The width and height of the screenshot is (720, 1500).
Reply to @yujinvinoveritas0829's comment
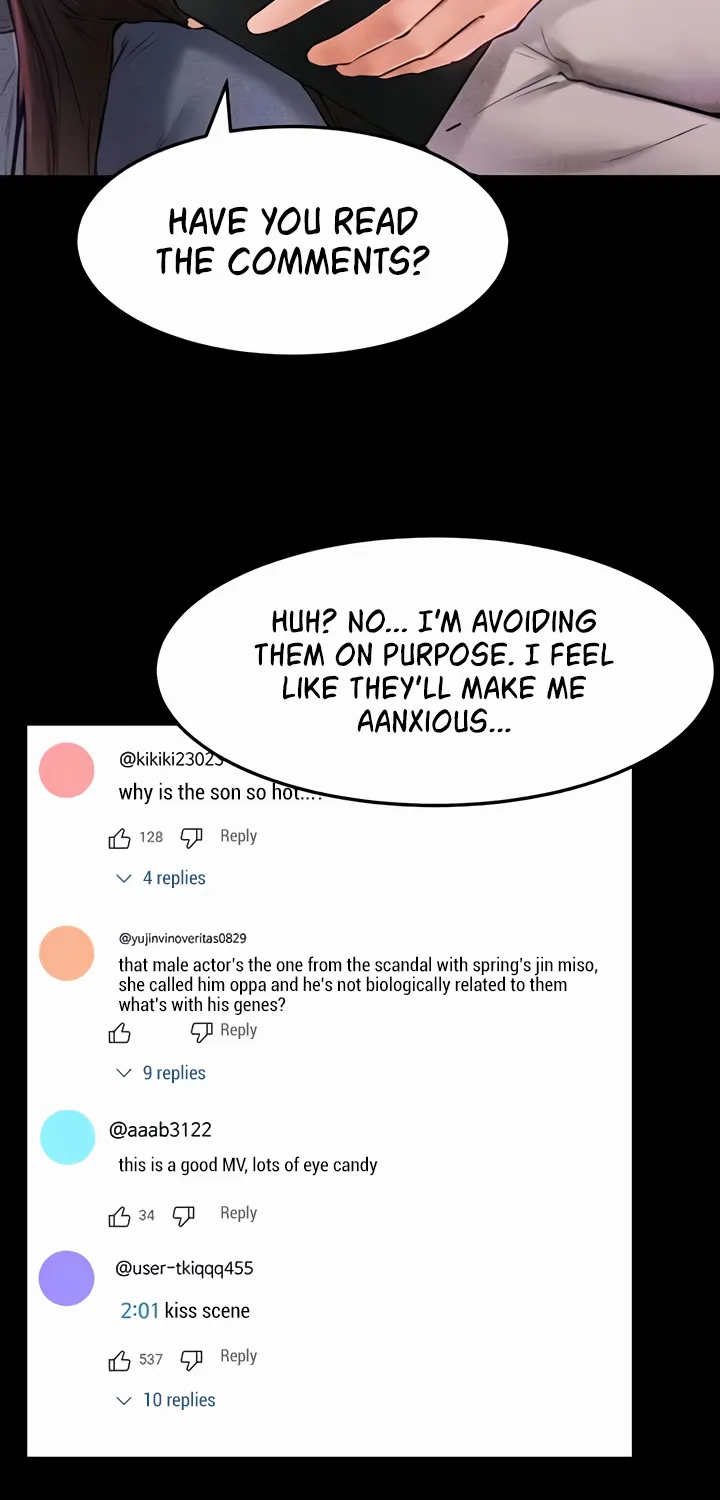(238, 1030)
